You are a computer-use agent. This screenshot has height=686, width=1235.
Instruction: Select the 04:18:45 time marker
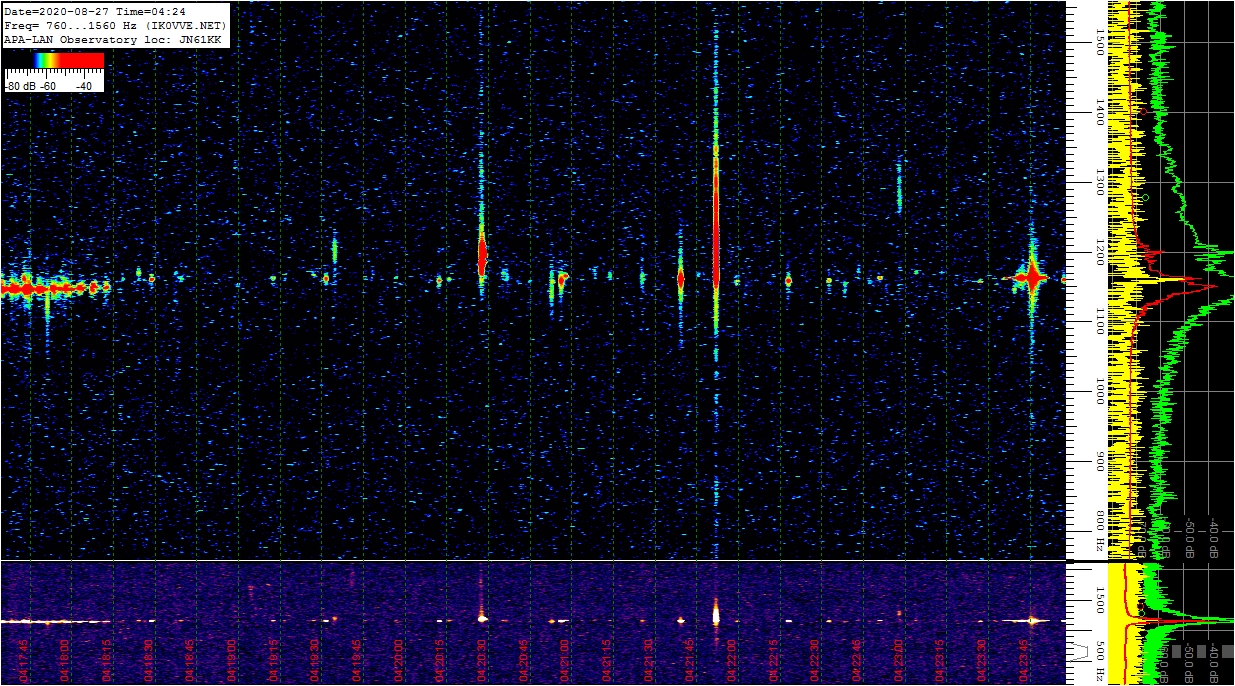coord(190,661)
